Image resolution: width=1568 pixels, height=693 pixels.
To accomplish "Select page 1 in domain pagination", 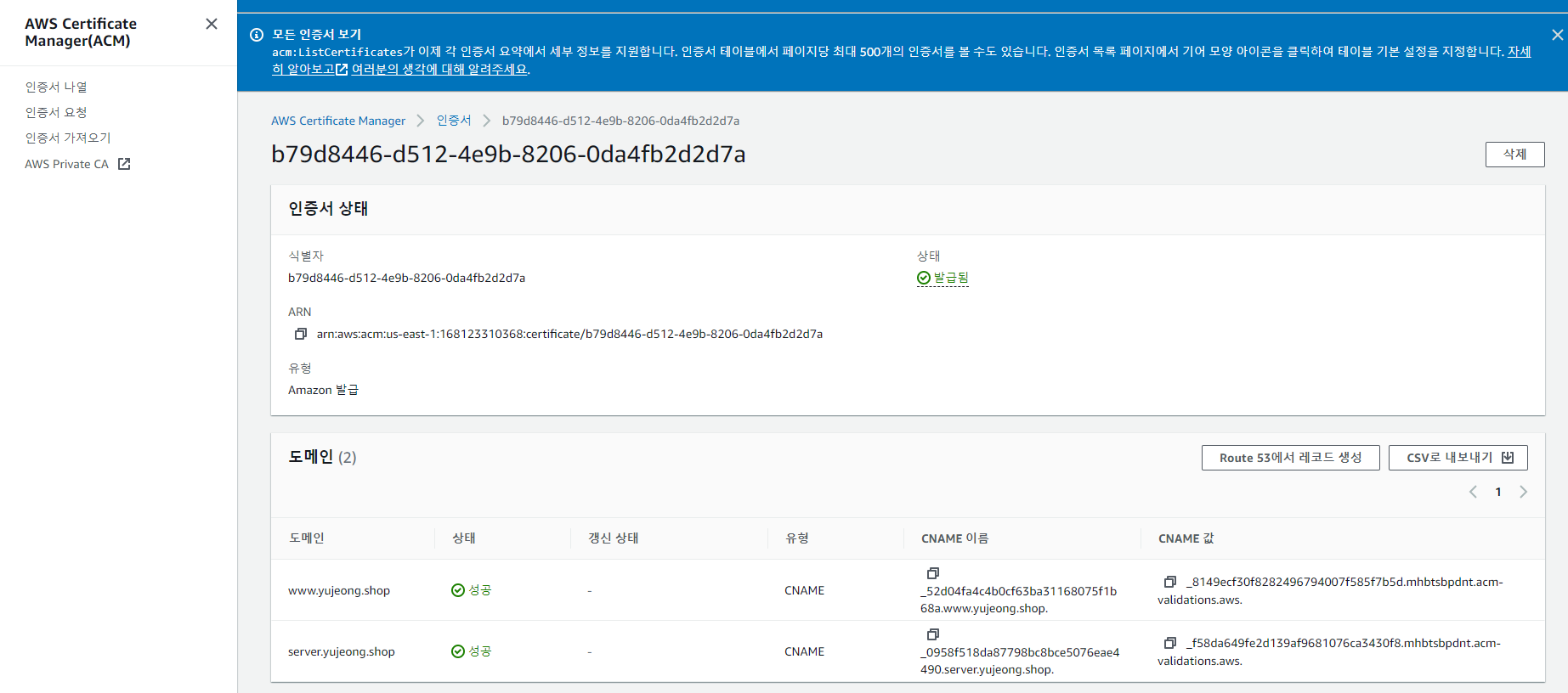I will 1498,492.
